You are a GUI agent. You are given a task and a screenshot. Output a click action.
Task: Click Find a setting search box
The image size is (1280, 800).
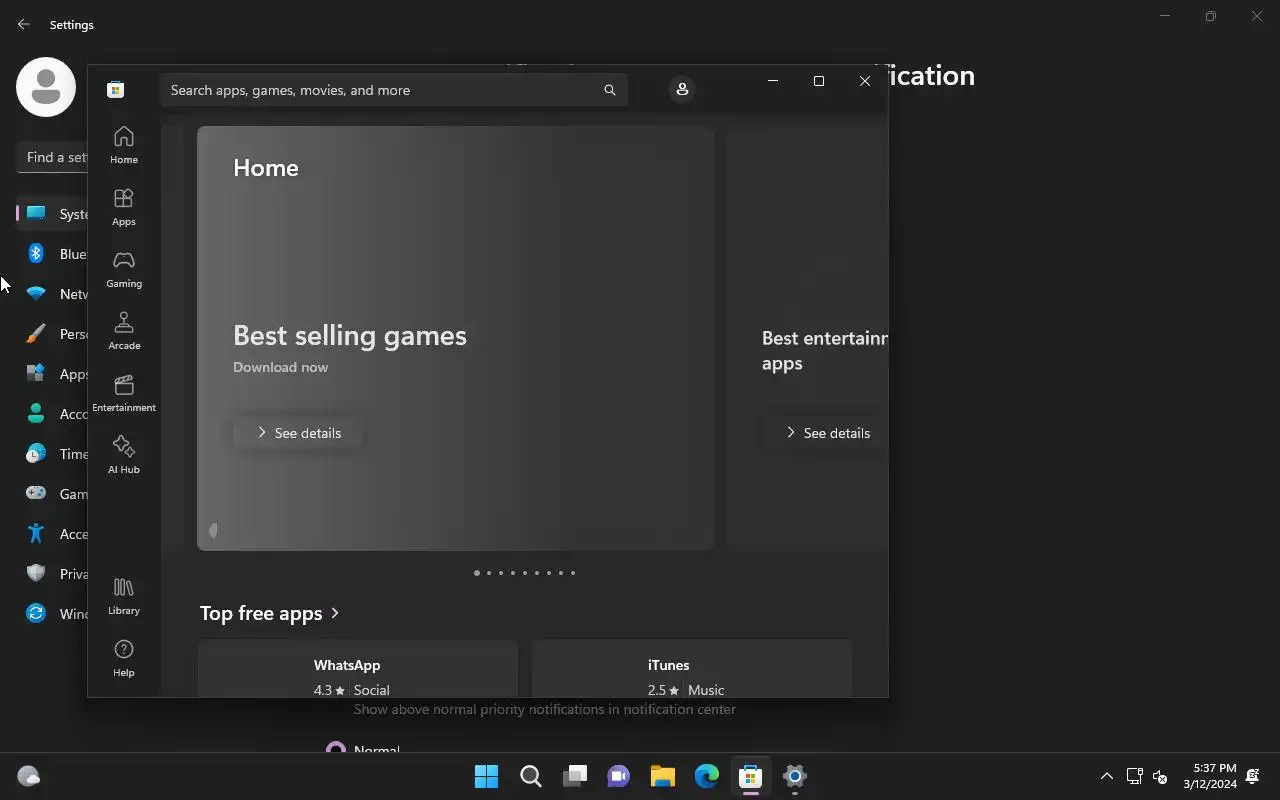click(x=52, y=157)
